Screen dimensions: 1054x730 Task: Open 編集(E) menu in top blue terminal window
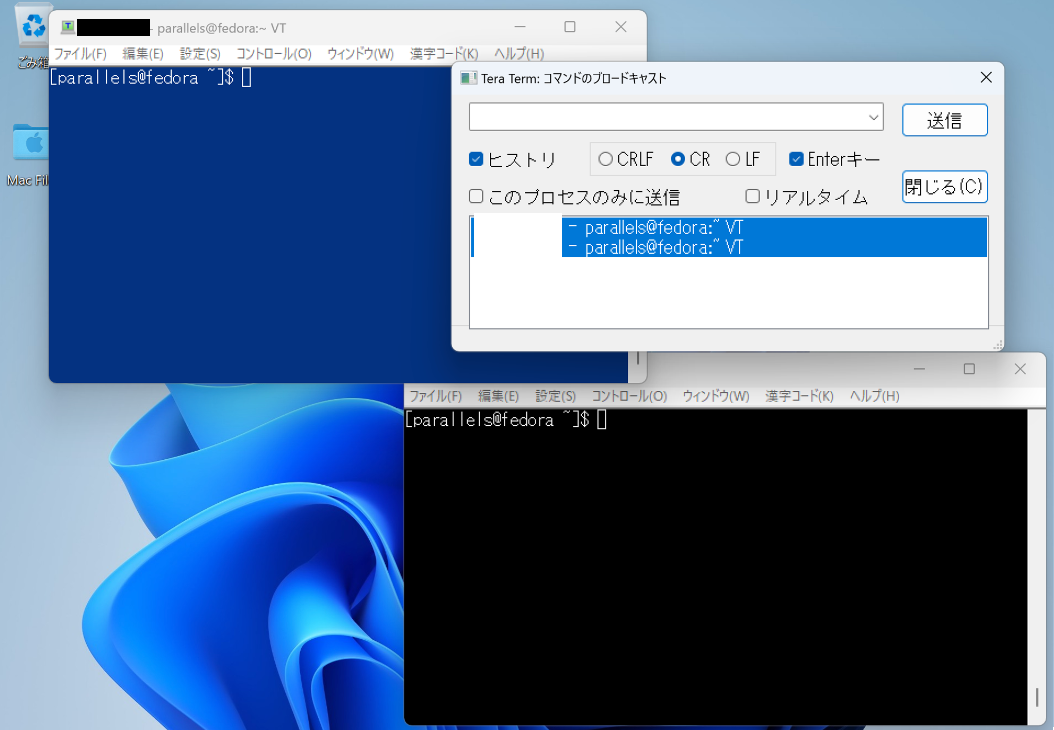click(143, 54)
